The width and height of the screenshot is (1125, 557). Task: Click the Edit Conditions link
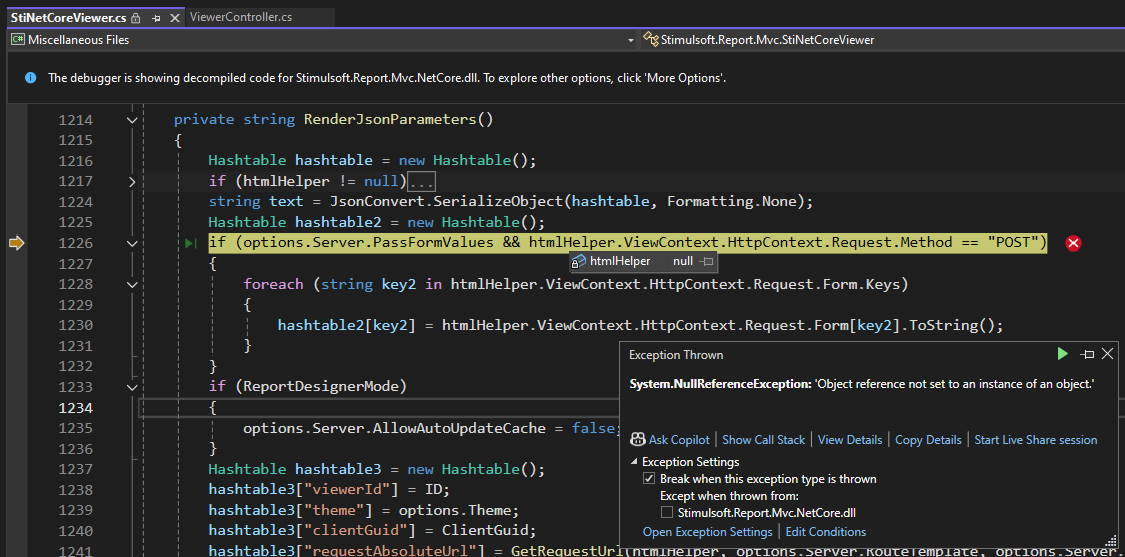pos(826,532)
